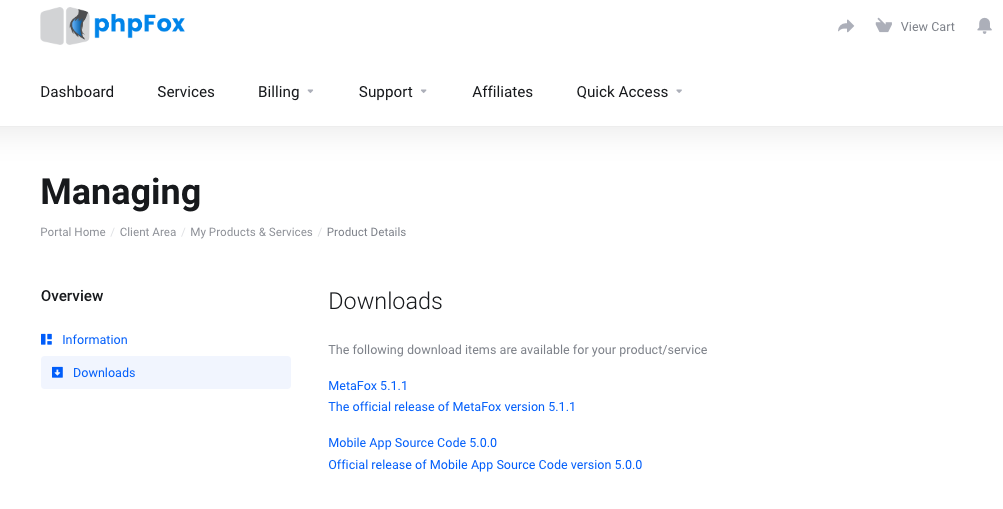Download Mobile App Source Code 5.0.0
Image resolution: width=1003 pixels, height=509 pixels.
[413, 442]
